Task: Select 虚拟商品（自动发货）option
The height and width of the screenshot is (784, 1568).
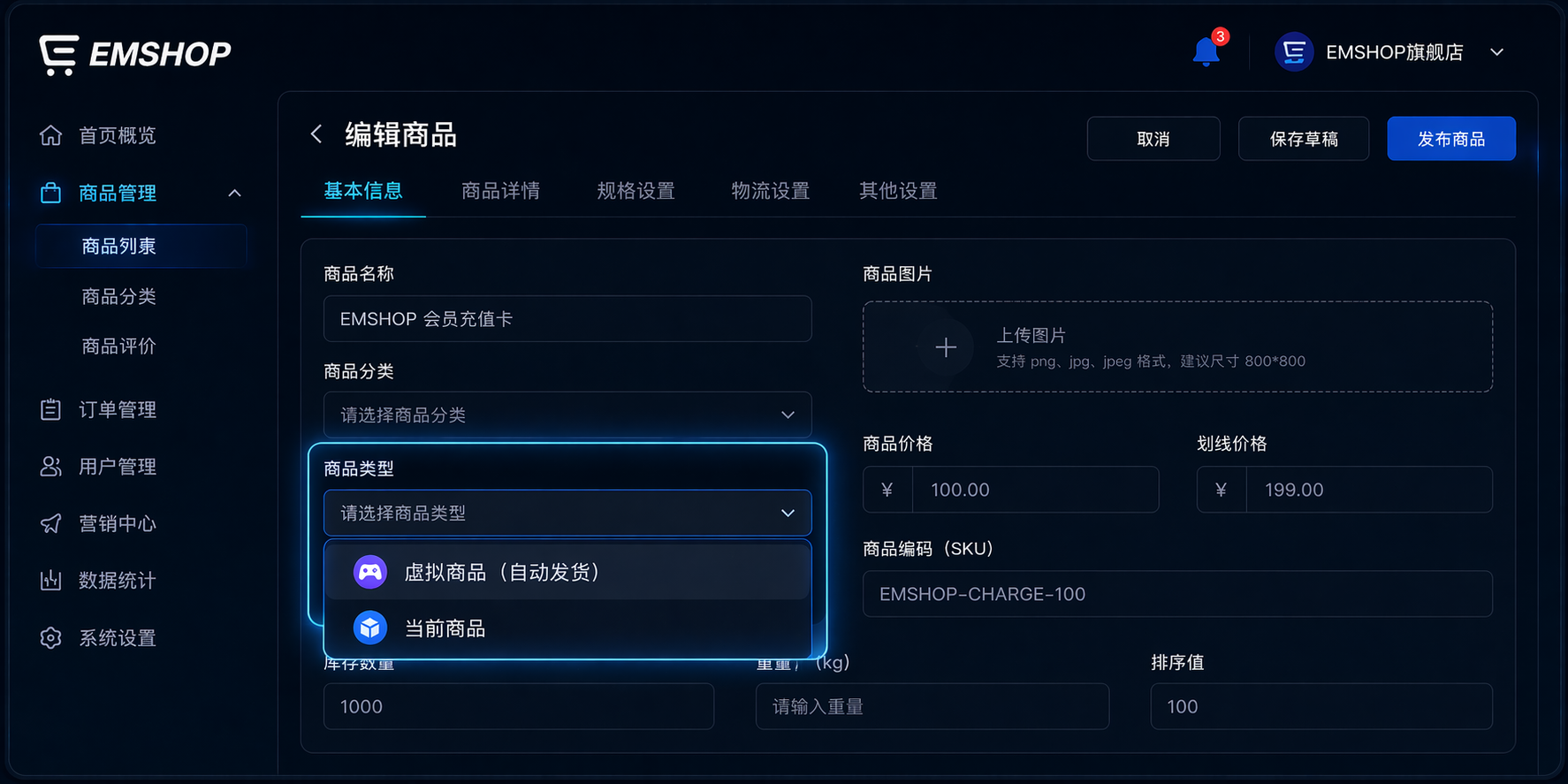Action: click(x=567, y=572)
